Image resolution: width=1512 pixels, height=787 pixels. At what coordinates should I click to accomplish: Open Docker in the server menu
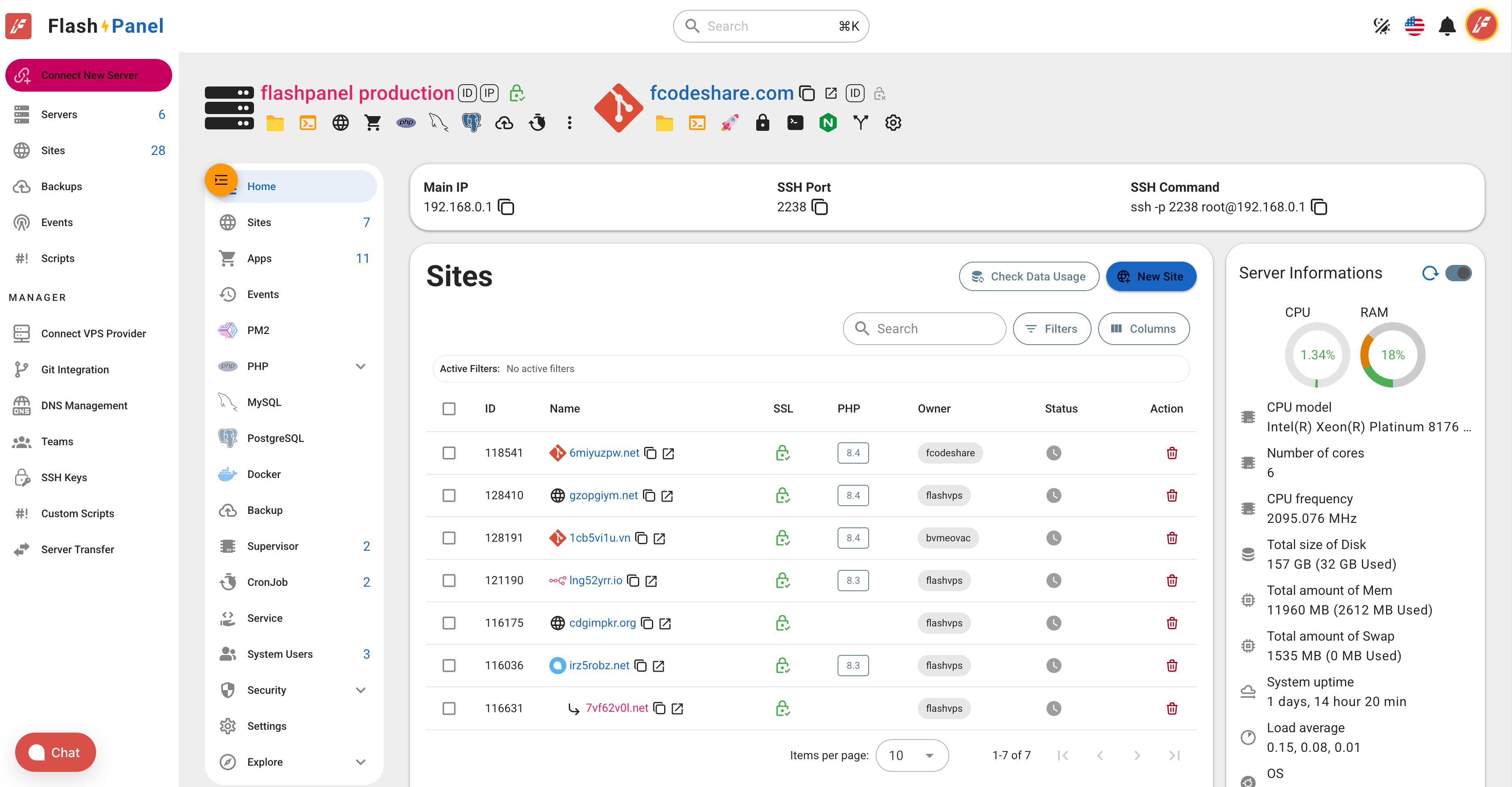(x=294, y=474)
